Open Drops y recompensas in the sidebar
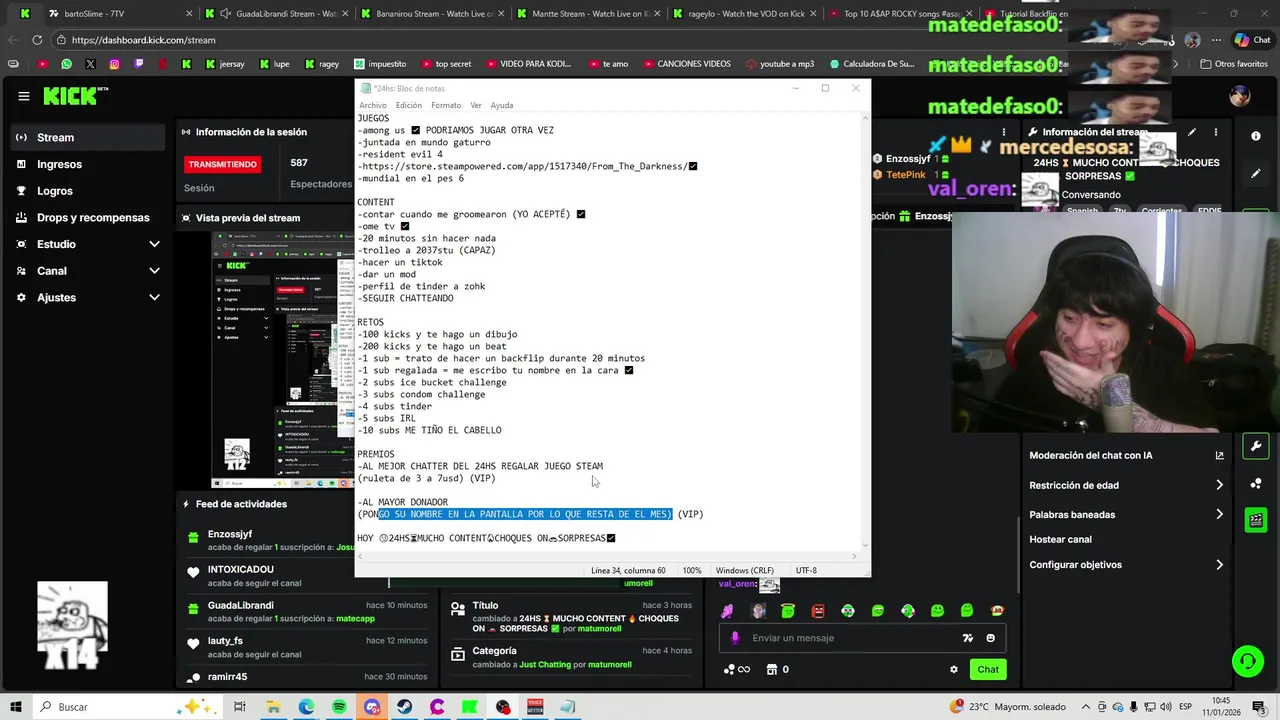Screen dimensions: 1280x720 pos(87,217)
